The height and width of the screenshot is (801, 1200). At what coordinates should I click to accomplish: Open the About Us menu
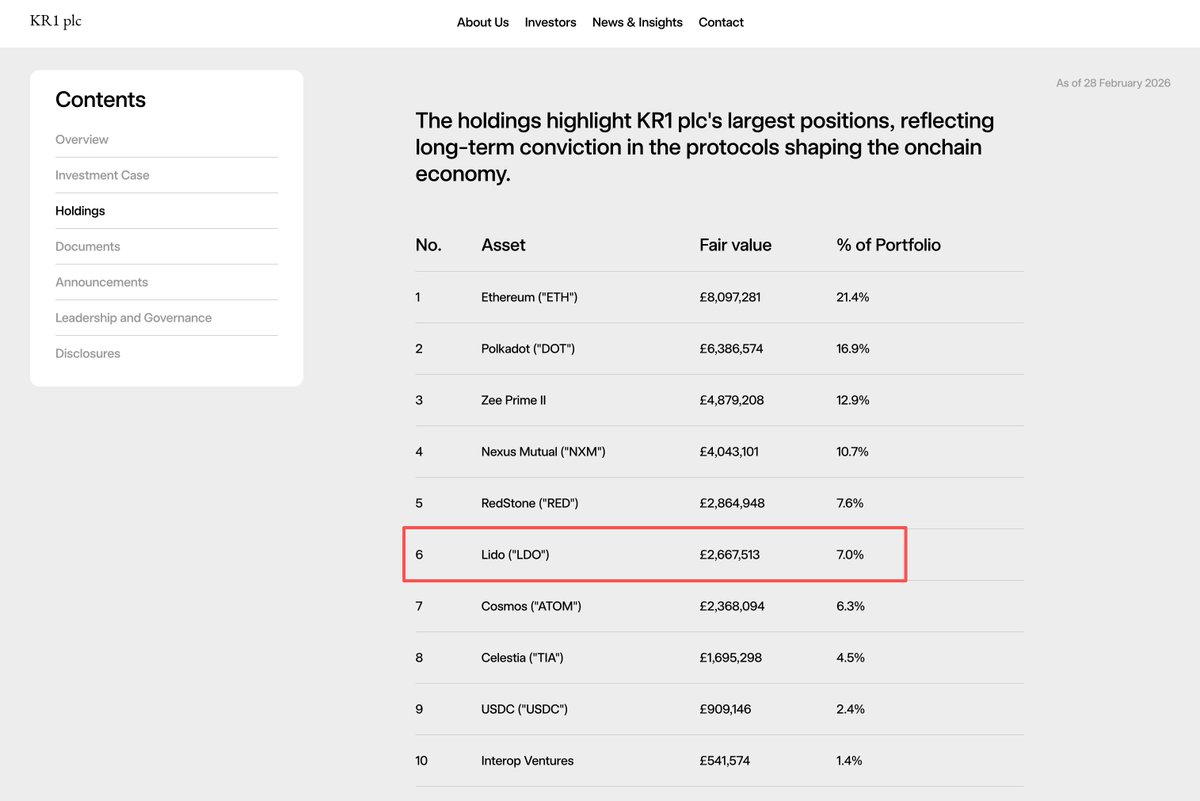pos(483,22)
